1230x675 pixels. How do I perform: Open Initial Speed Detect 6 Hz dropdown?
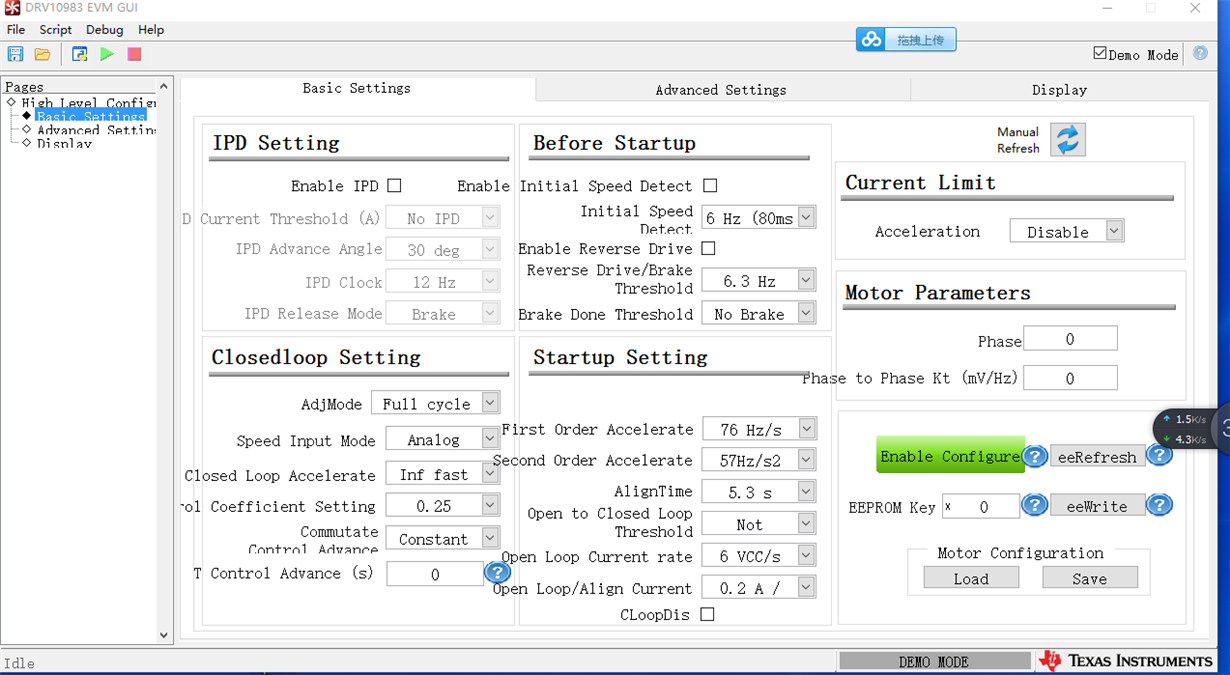click(759, 217)
